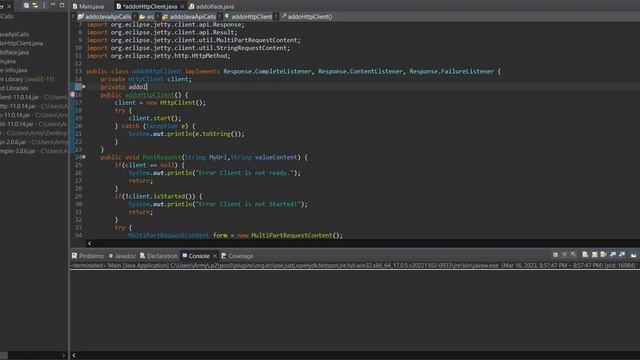
Task: Minimize the Package Explorer panel
Action: (x=53, y=4)
